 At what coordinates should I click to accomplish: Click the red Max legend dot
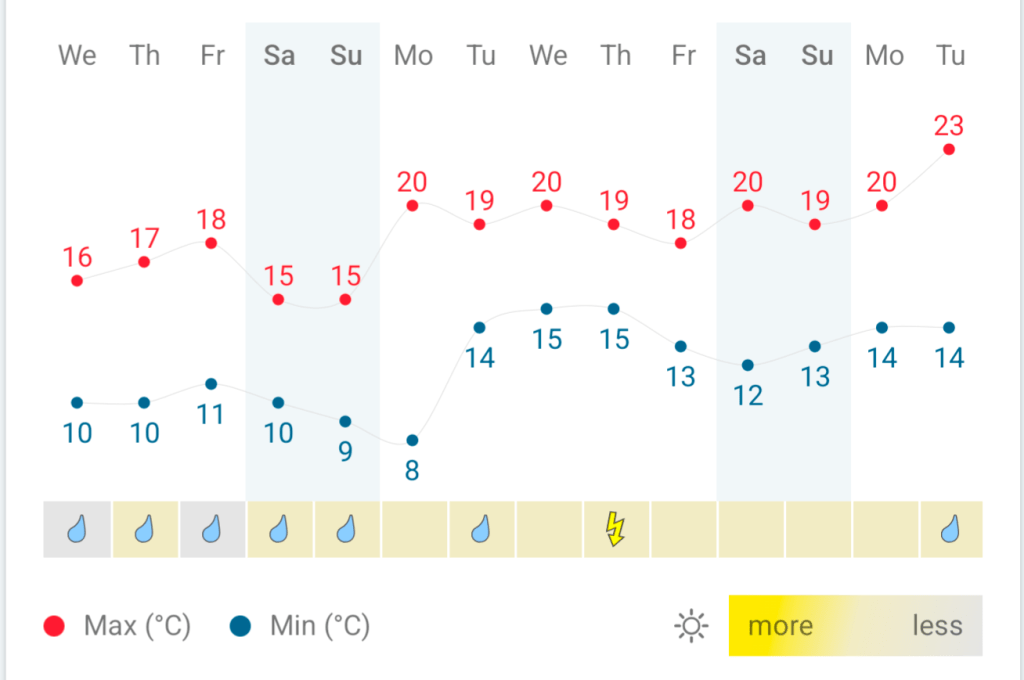pyautogui.click(x=54, y=626)
